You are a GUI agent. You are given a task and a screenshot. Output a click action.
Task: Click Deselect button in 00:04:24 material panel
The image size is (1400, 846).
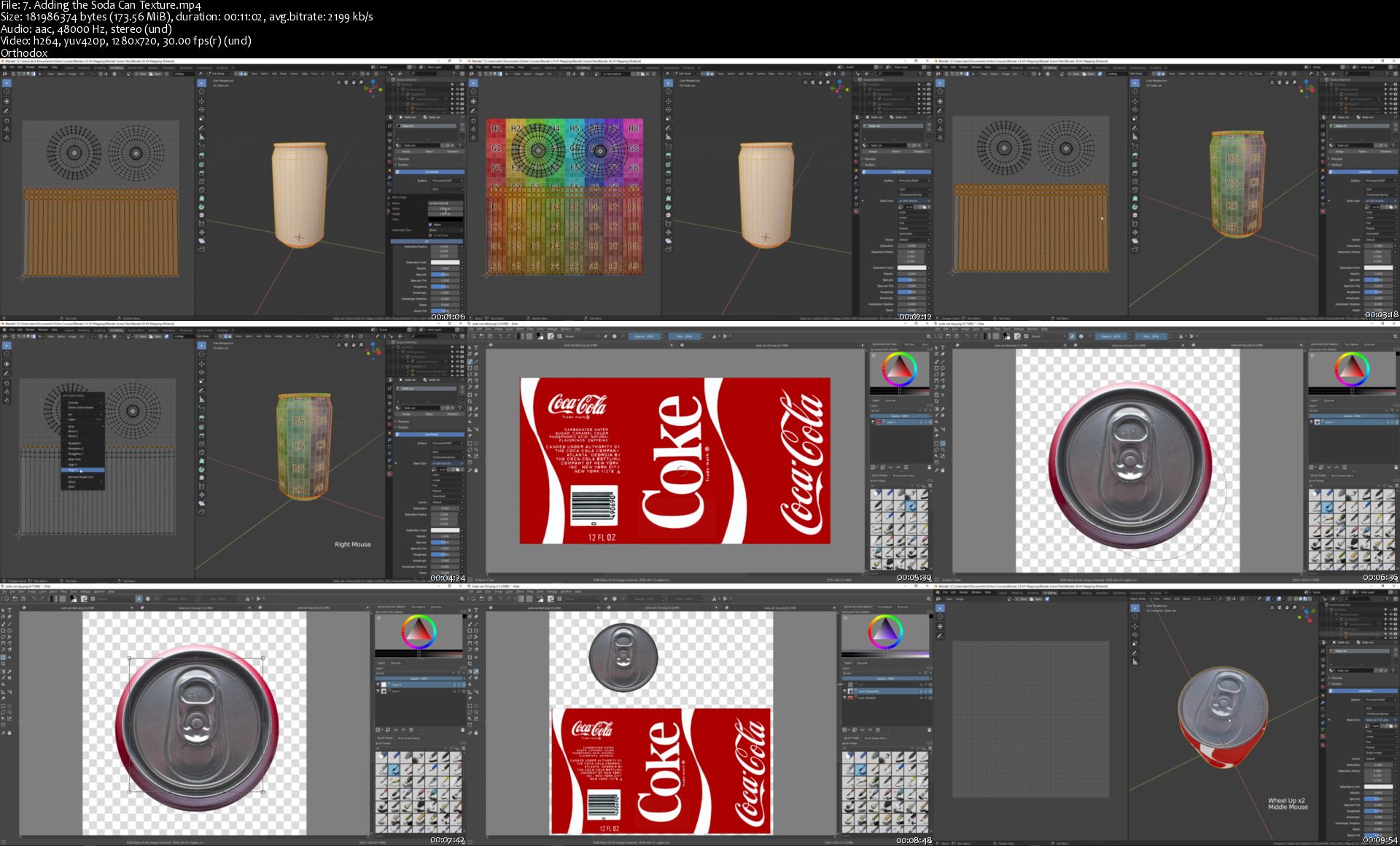[453, 414]
